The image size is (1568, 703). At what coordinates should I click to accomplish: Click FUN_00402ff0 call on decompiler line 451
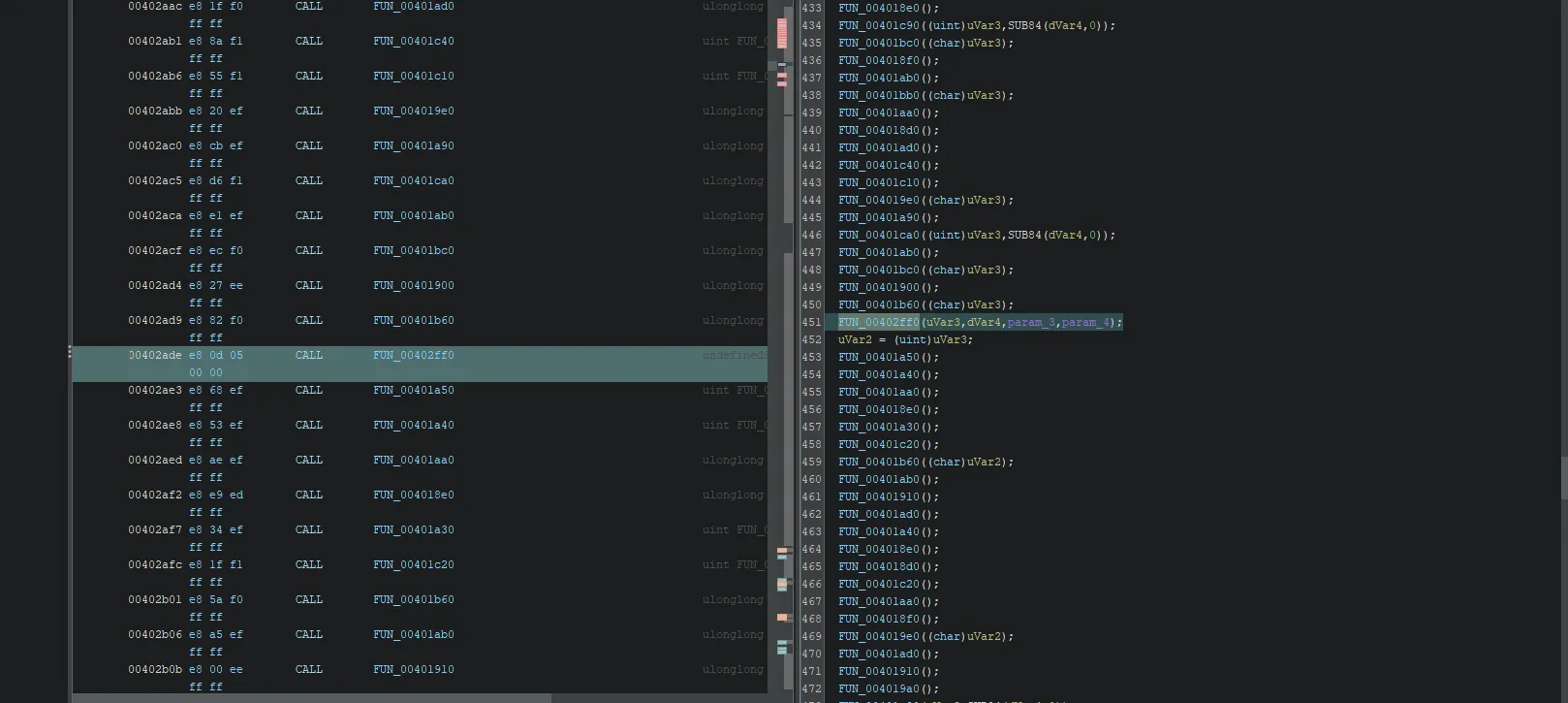[878, 323]
